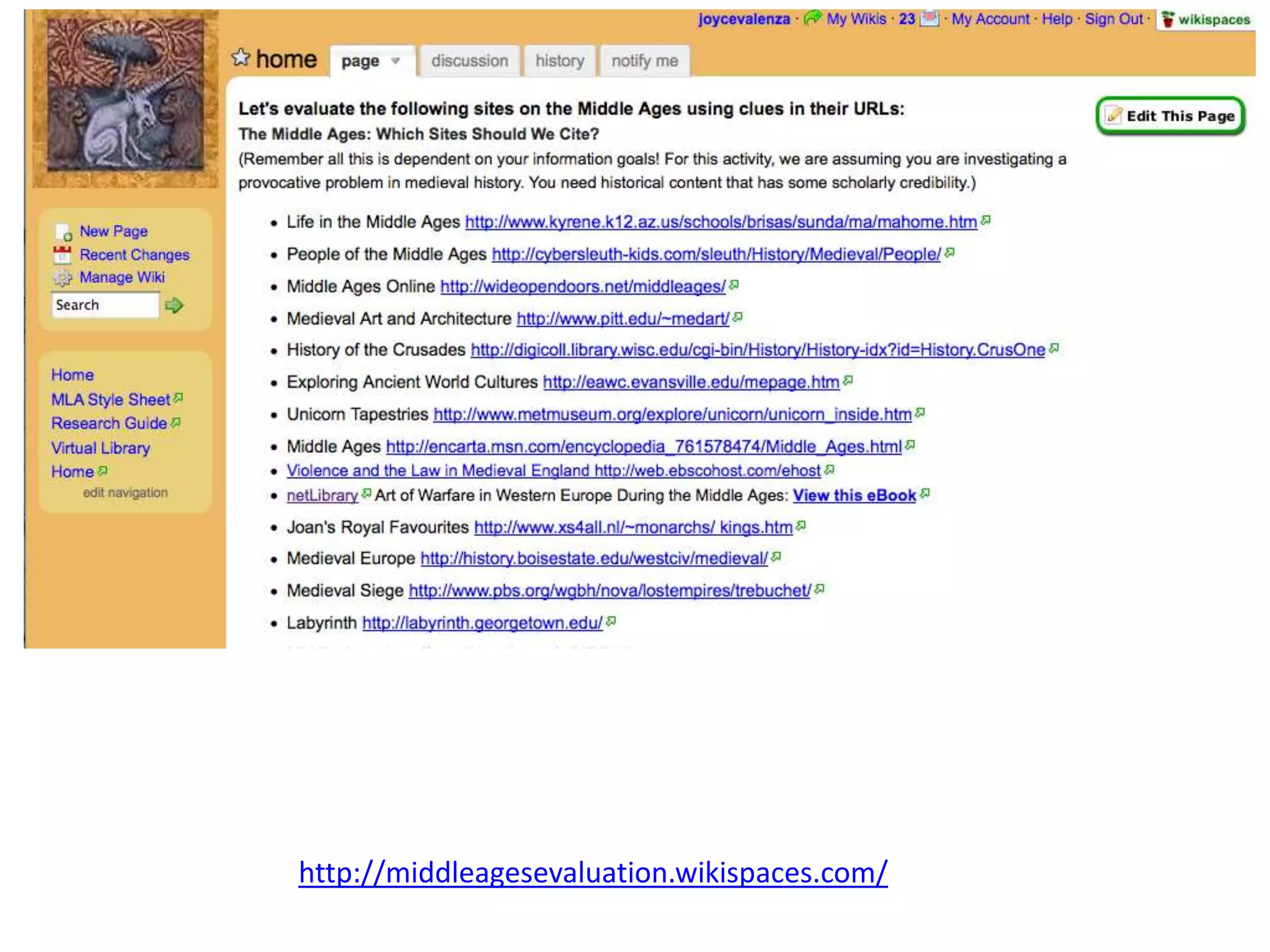The height and width of the screenshot is (952, 1270).
Task: Click the 23 messages count
Action: coord(907,19)
